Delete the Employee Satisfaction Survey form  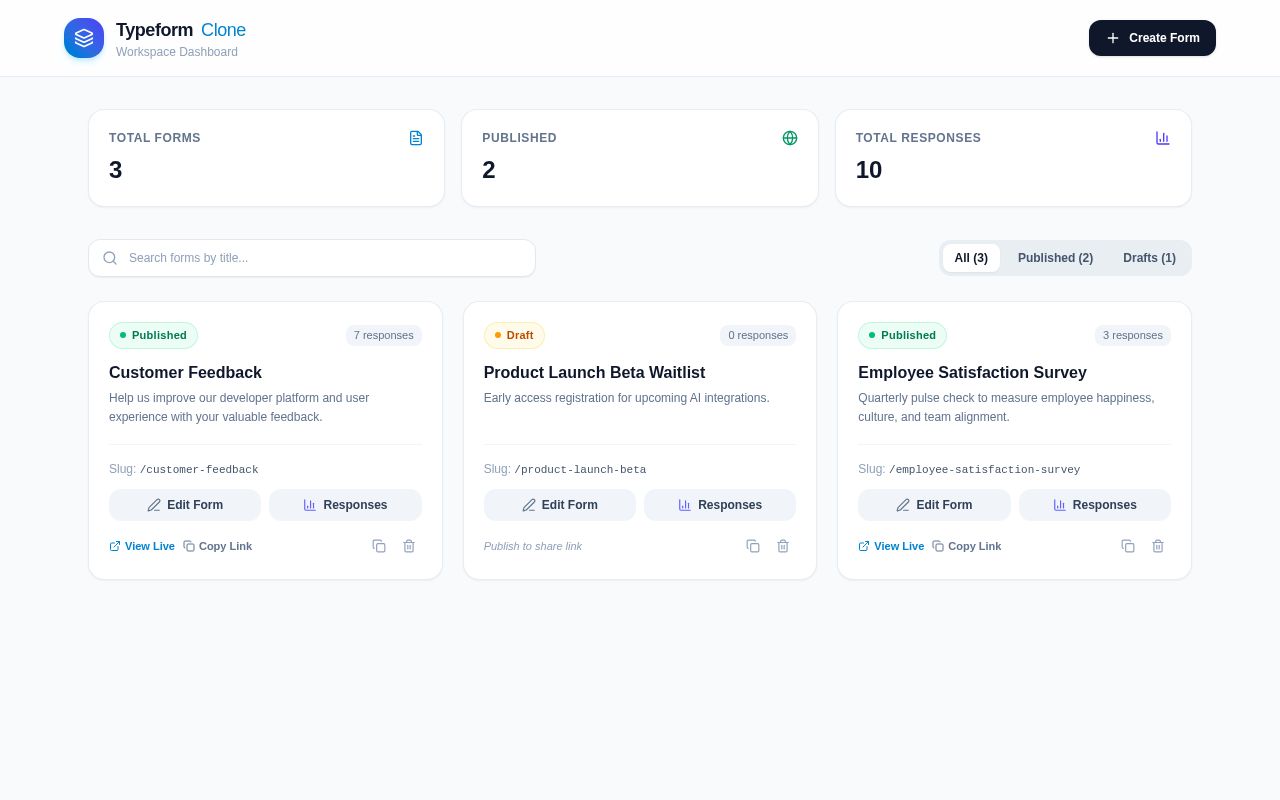click(x=1158, y=546)
